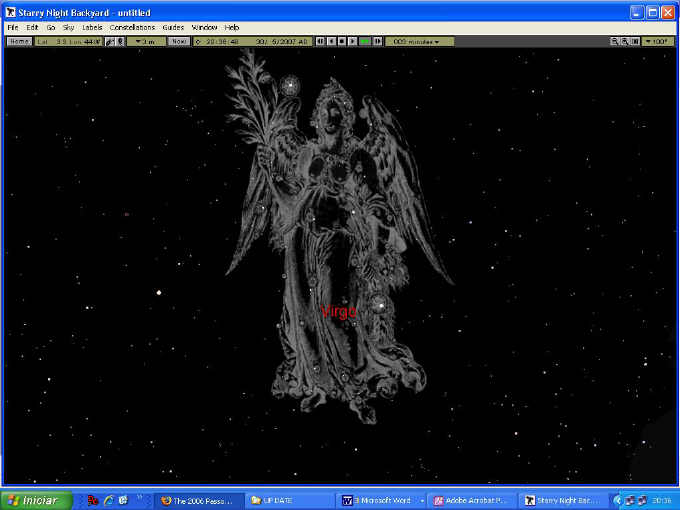Click the date field ending in 2007 AD
680x510 pixels.
click(281, 42)
